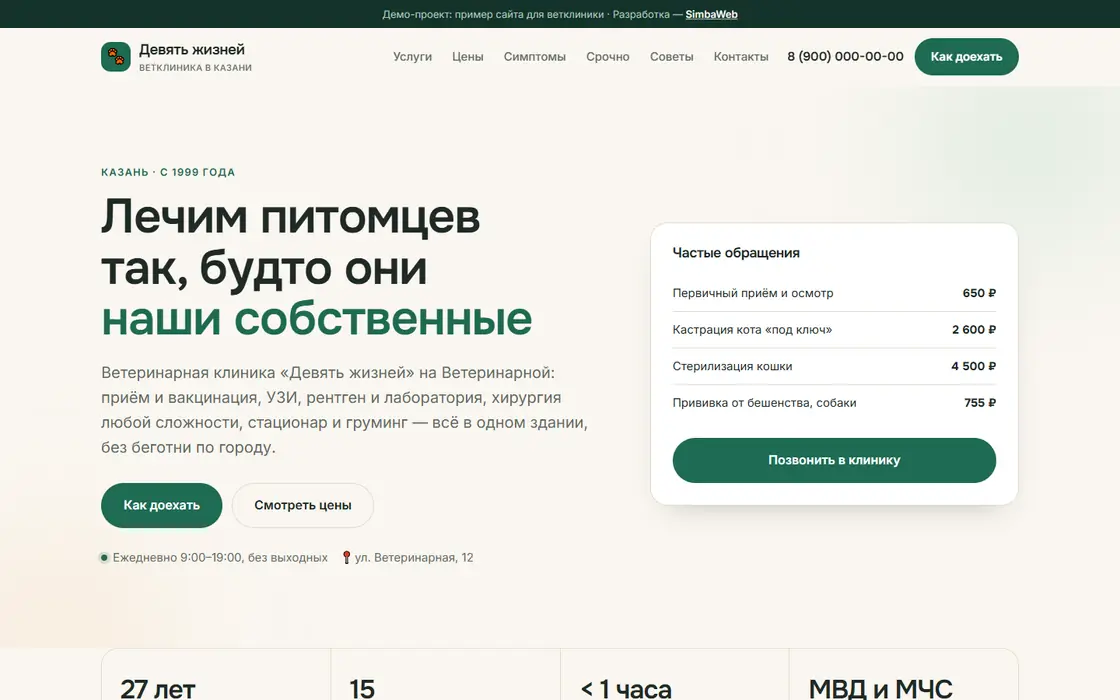1120x700 pixels.
Task: Click the 755 ₽ price
Action: pyautogui.click(x=979, y=402)
